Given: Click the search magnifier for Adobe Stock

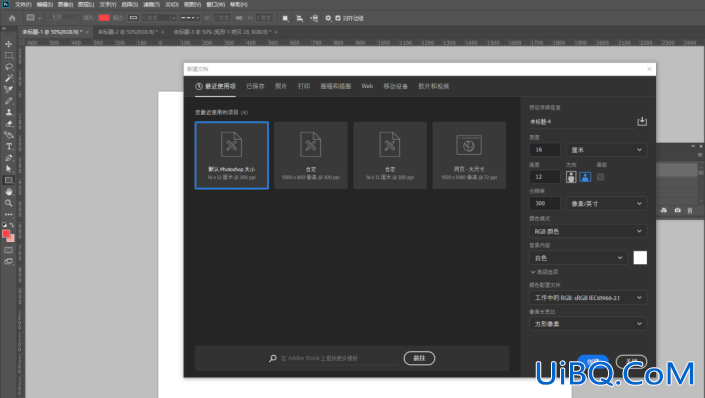Looking at the screenshot, I should pyautogui.click(x=272, y=358).
